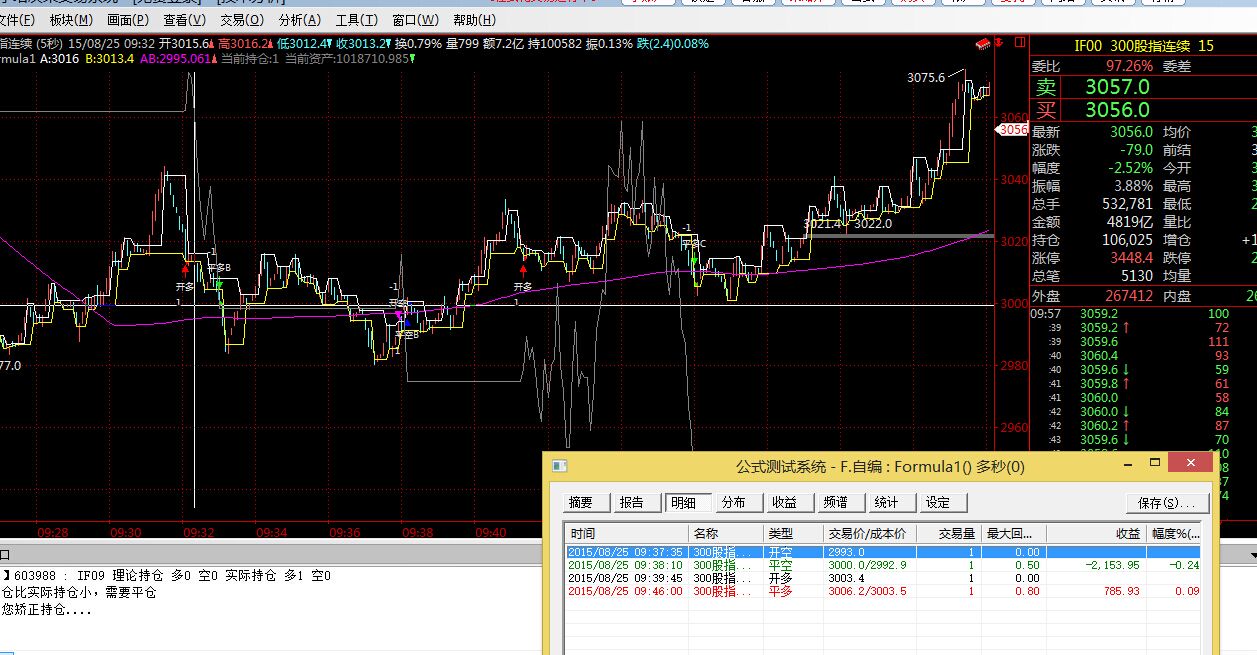Click the 3075.6 high price label on chart
Viewport: 1257px width, 655px height.
pyautogui.click(x=926, y=77)
